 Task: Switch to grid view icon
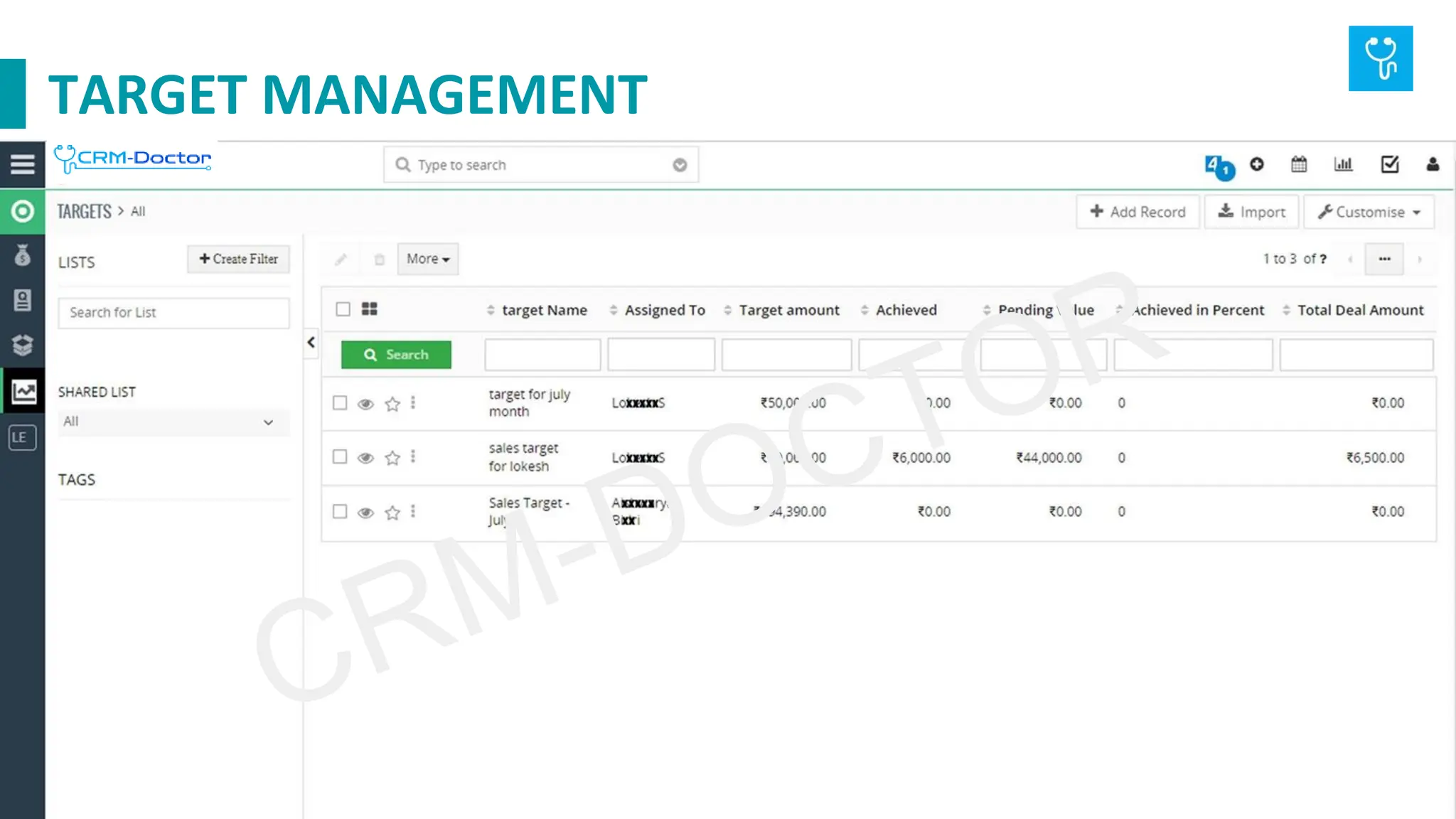coord(370,309)
